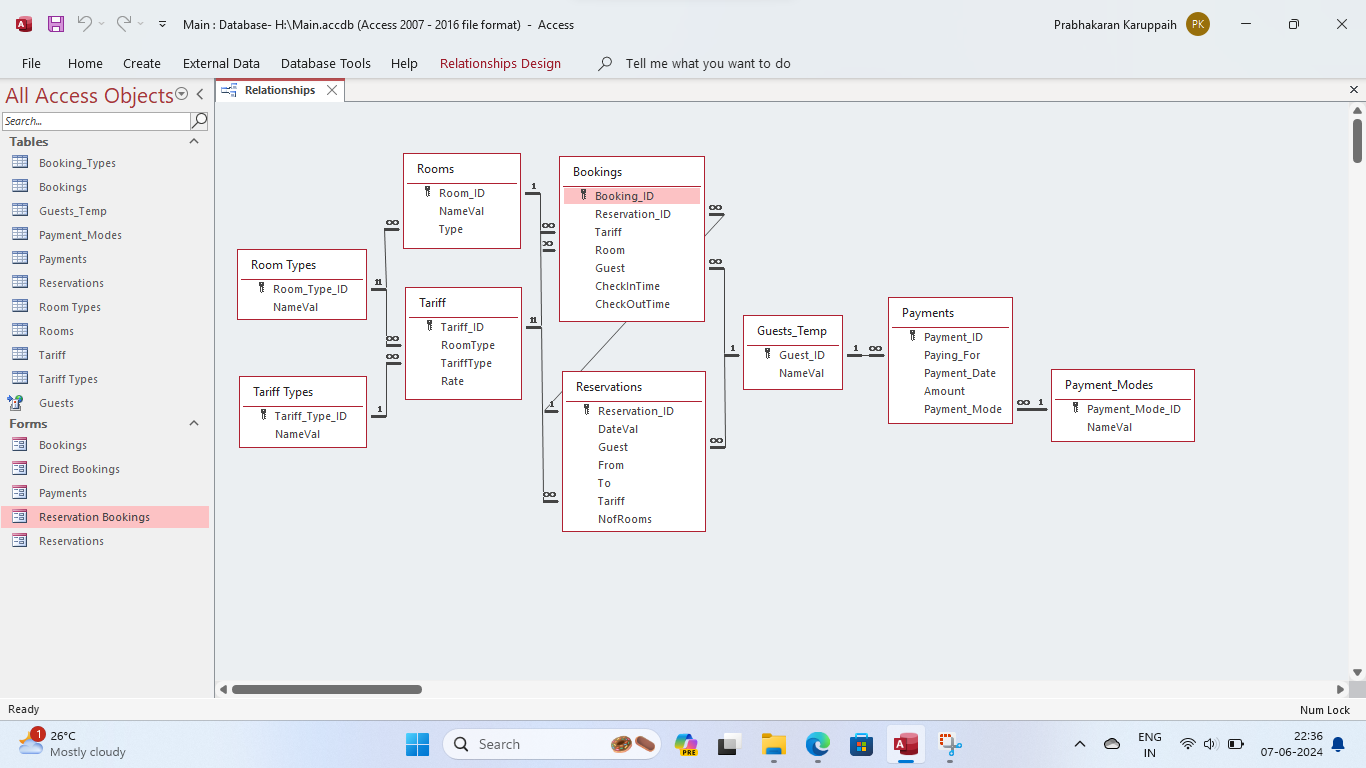
Task: Click the Tell me what you want to do box
Action: point(708,63)
